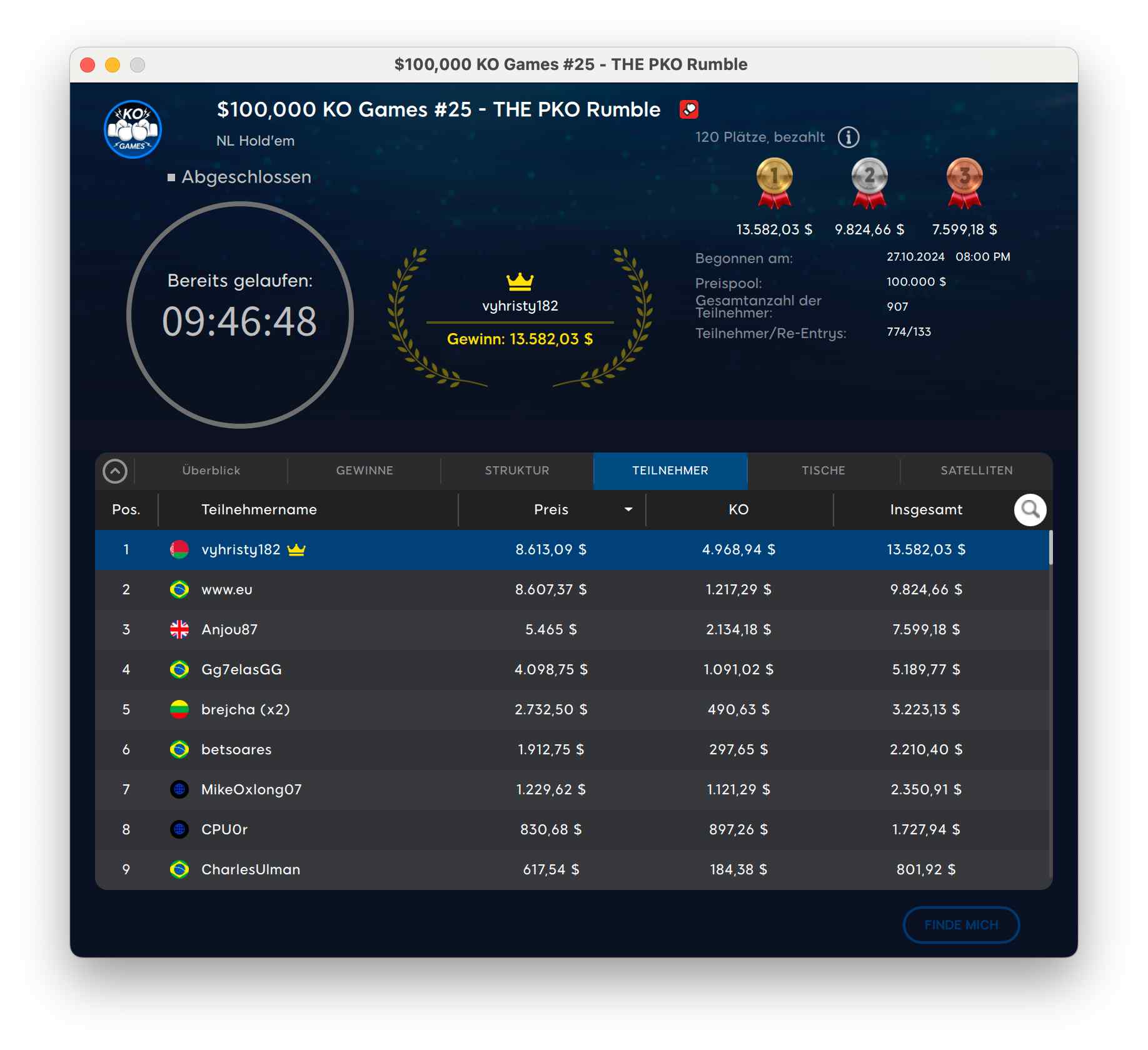
Task: Open the SATELLITEN tab
Action: (x=976, y=471)
